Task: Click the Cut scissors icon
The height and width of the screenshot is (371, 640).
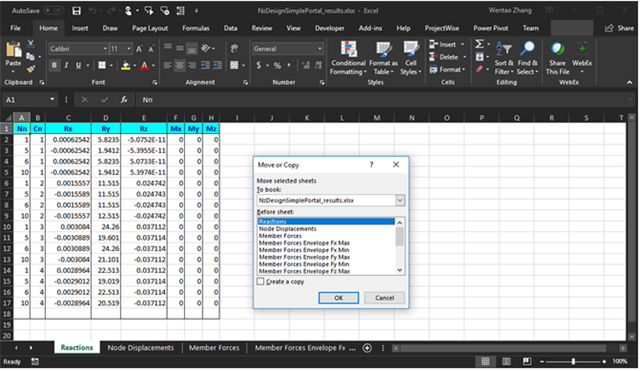Action: pyautogui.click(x=31, y=44)
